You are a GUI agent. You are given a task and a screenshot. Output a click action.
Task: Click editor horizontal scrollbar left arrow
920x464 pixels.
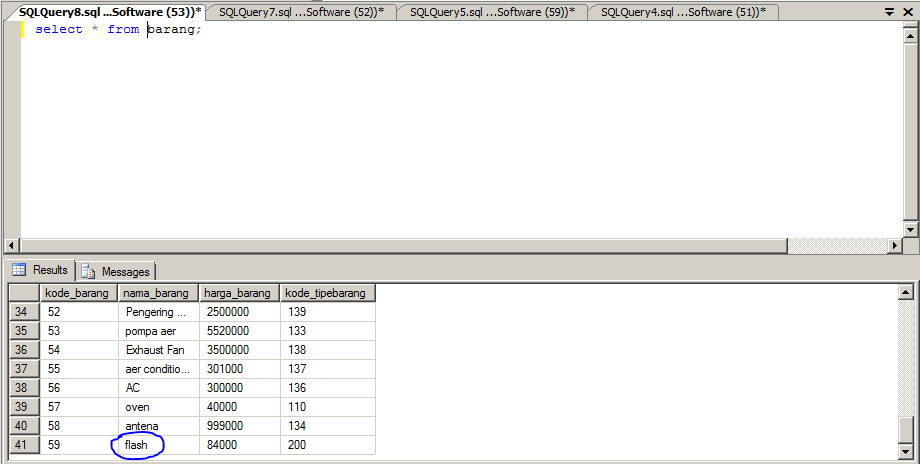(x=12, y=245)
